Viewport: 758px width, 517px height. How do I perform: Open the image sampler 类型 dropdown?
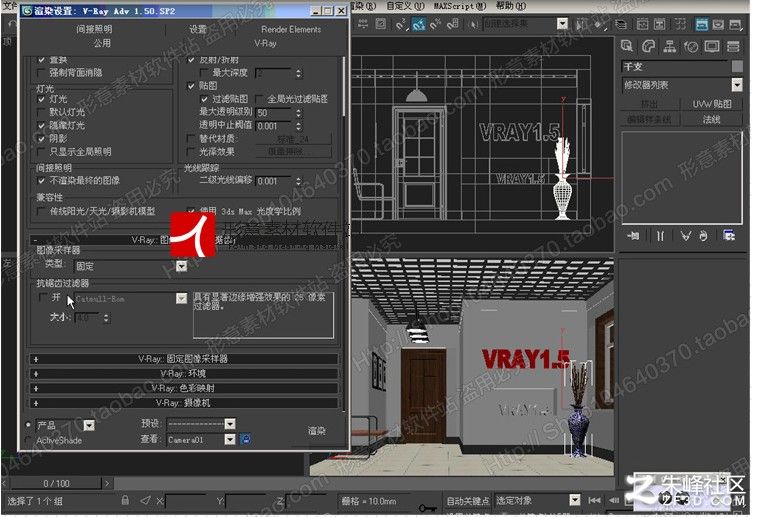pos(181,266)
